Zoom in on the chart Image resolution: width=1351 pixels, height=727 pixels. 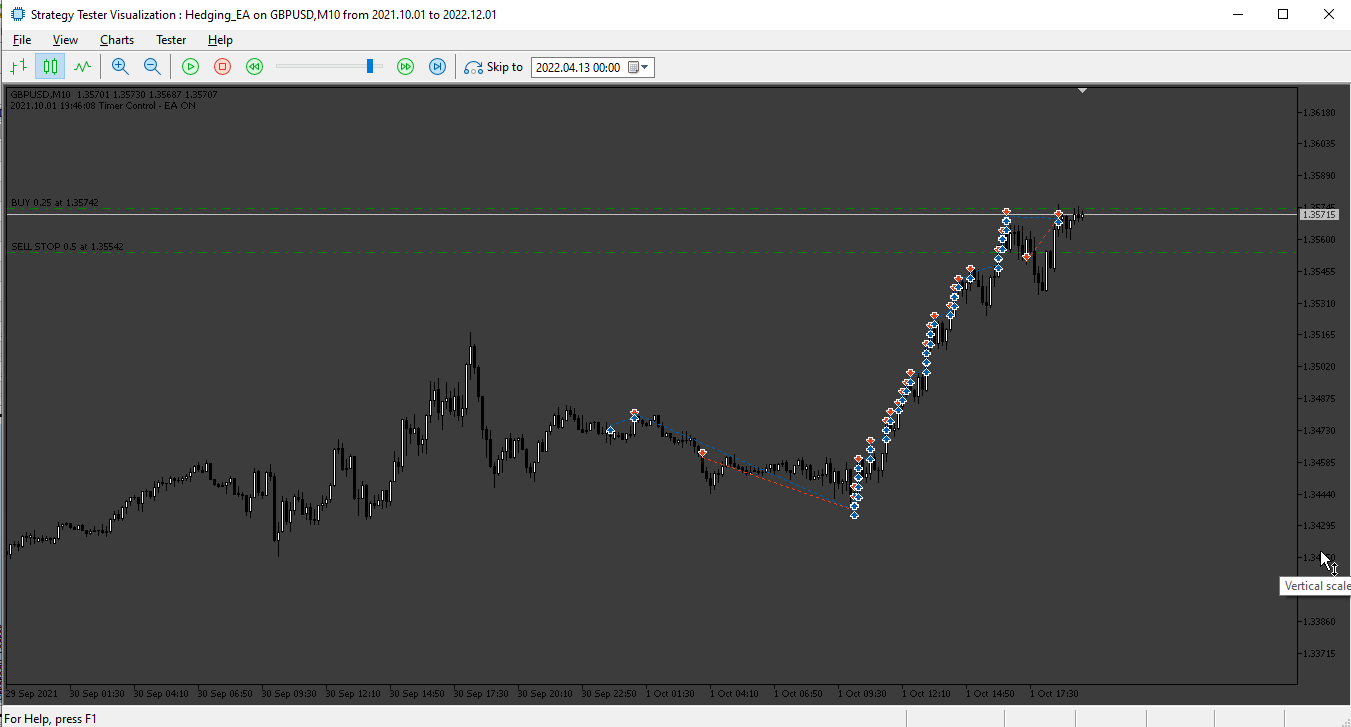120,67
